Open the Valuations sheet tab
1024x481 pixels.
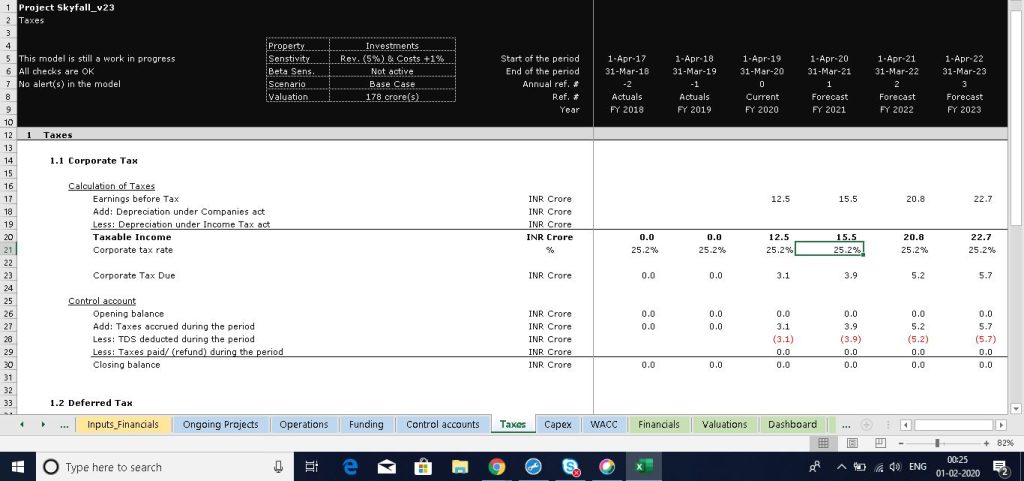tap(724, 424)
